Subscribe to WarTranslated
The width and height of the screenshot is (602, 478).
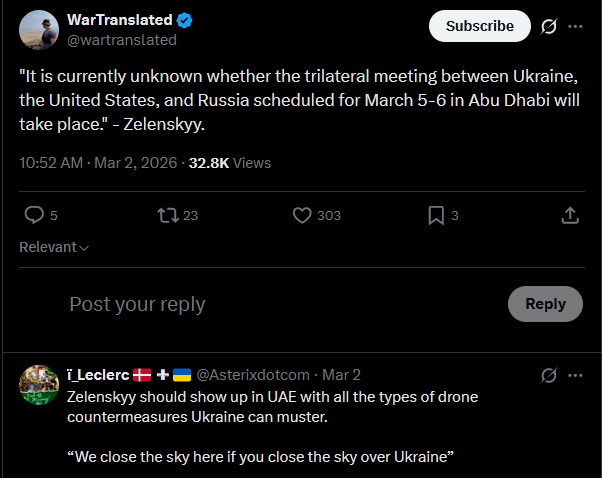479,26
